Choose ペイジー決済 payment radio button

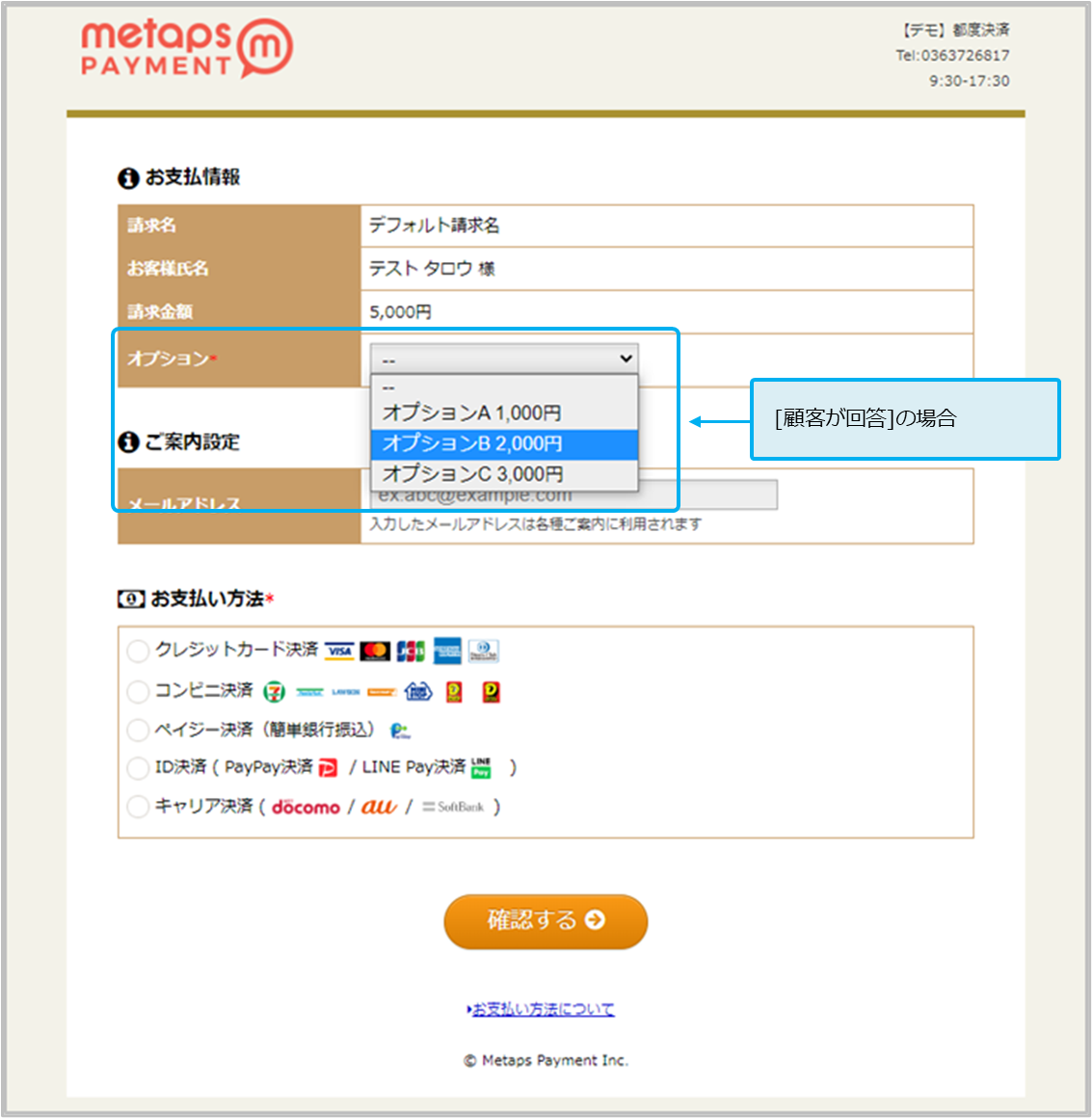[x=138, y=730]
